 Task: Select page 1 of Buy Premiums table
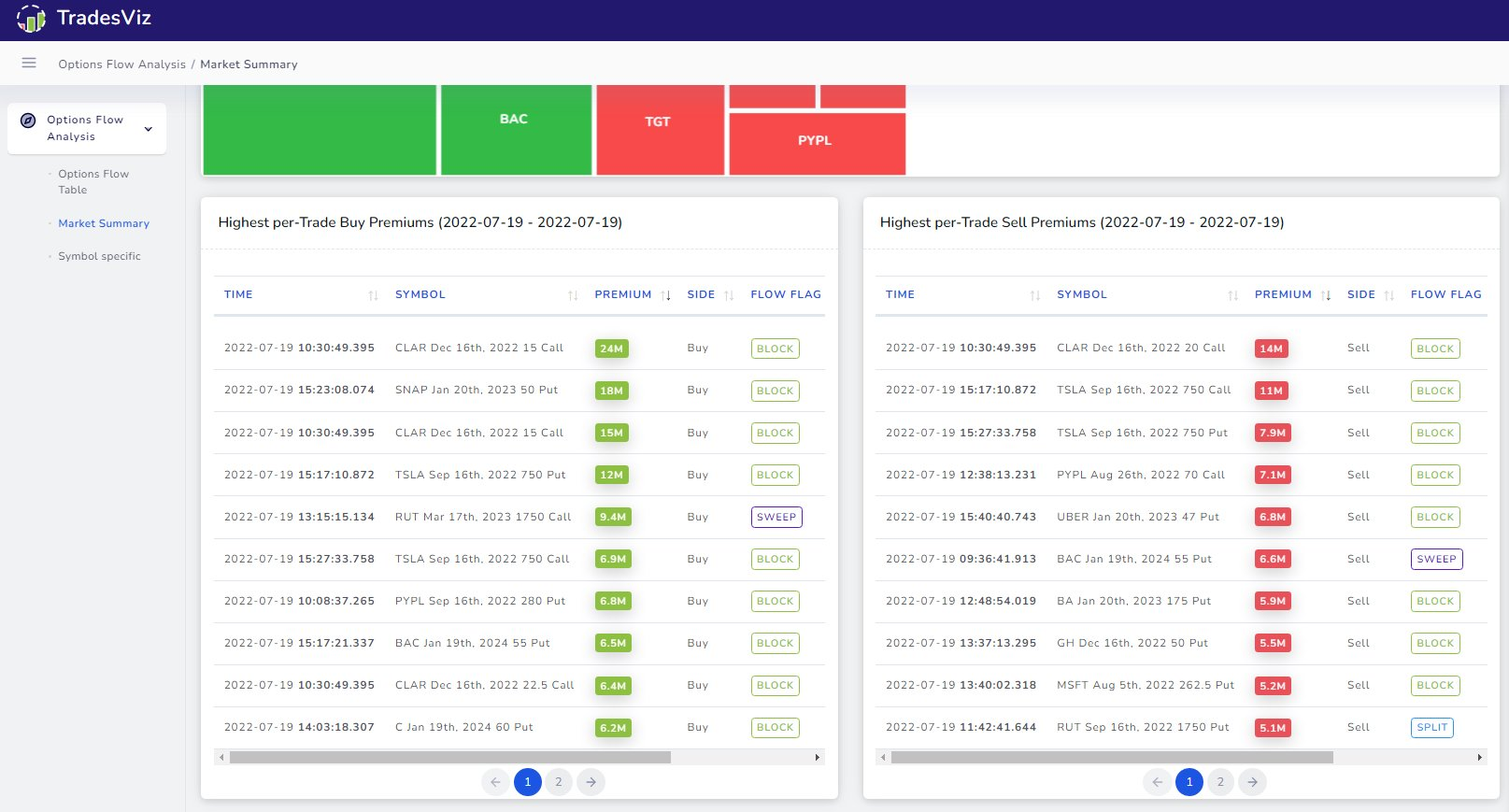[x=528, y=782]
